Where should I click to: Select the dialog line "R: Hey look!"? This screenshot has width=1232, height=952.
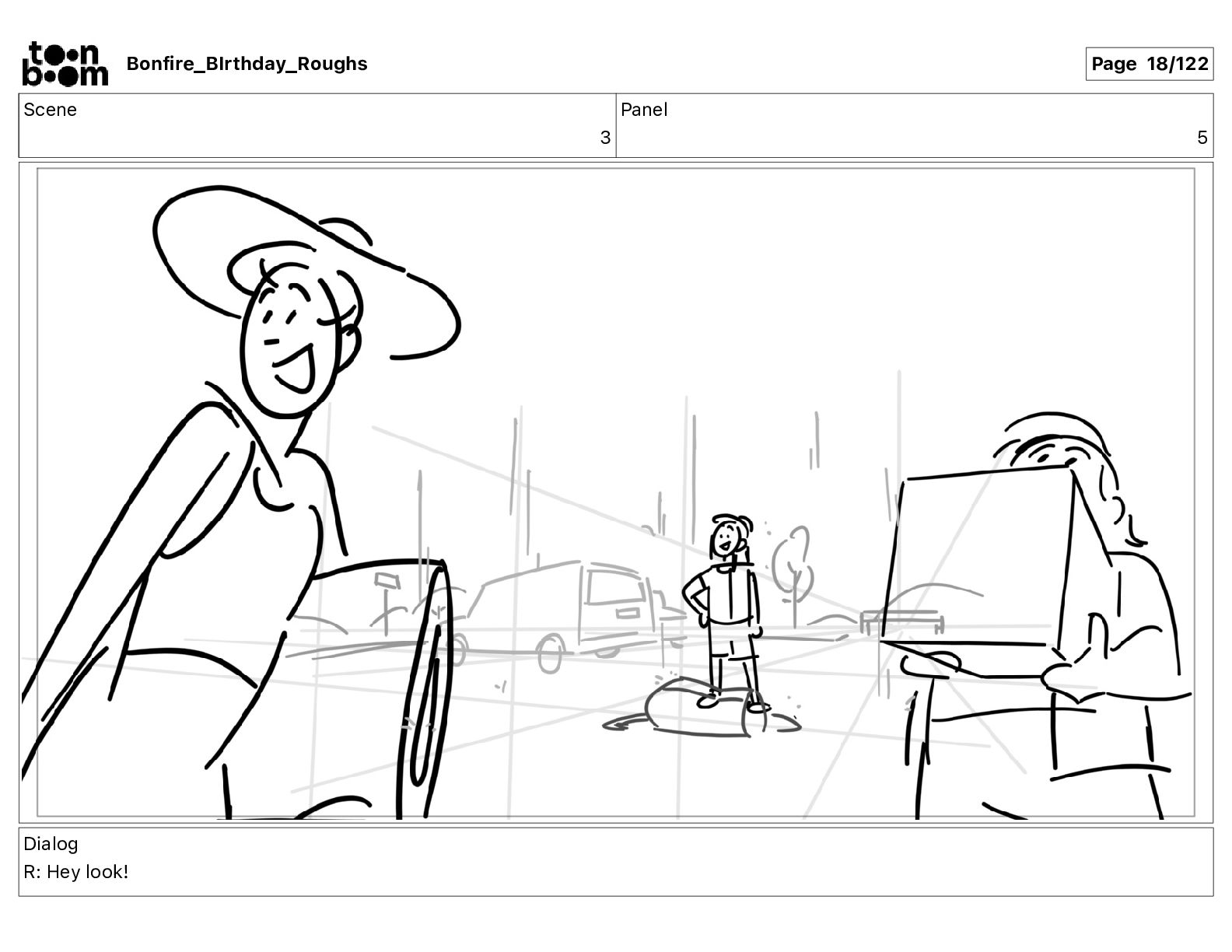(76, 872)
